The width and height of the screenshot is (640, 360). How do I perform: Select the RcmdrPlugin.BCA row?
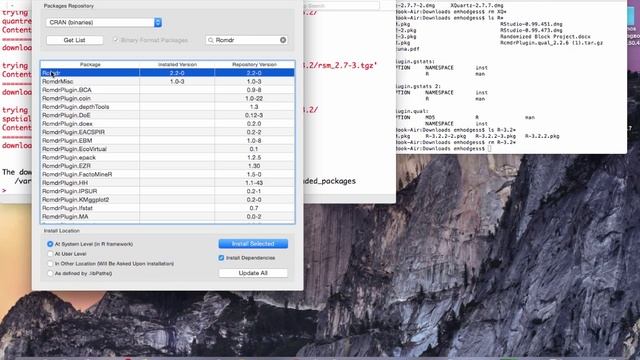(x=167, y=90)
